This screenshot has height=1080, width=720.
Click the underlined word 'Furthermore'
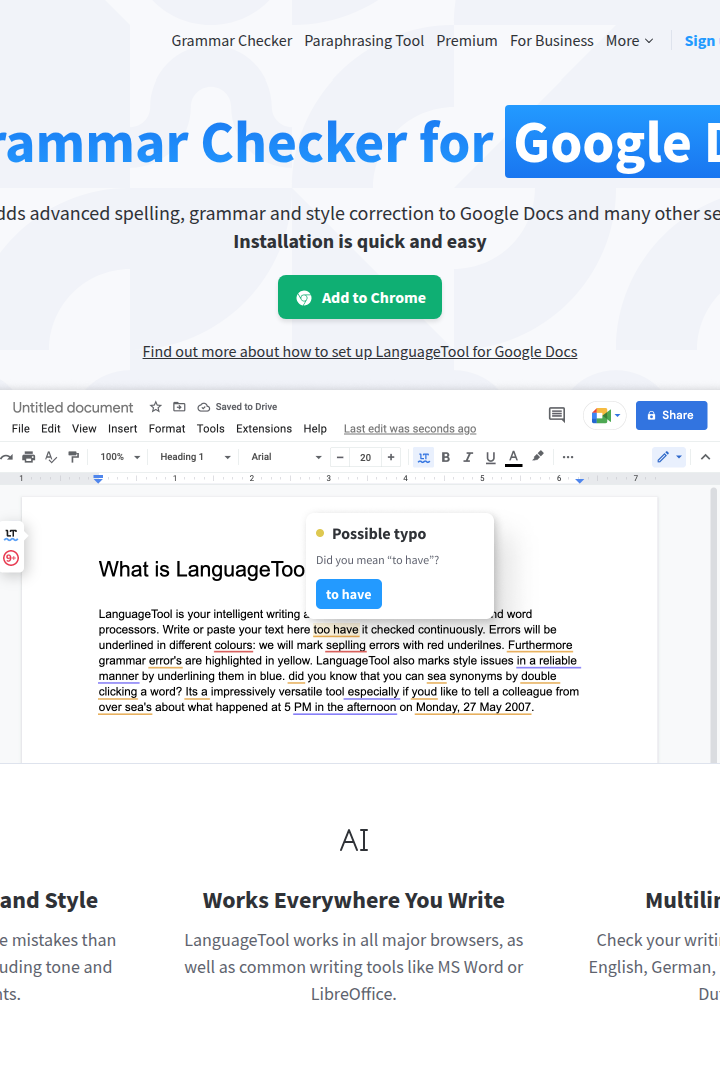tap(540, 645)
